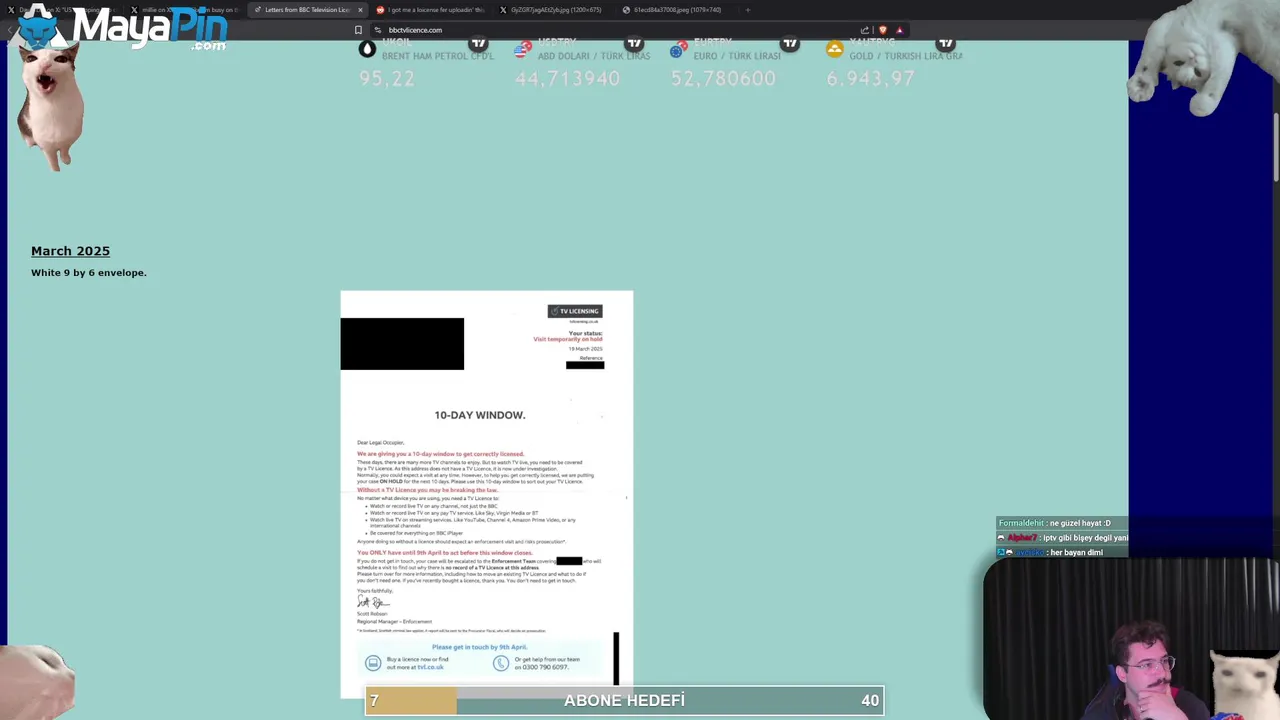
Task: Close the 'Letters from BBC Television' tab
Action: tap(360, 10)
